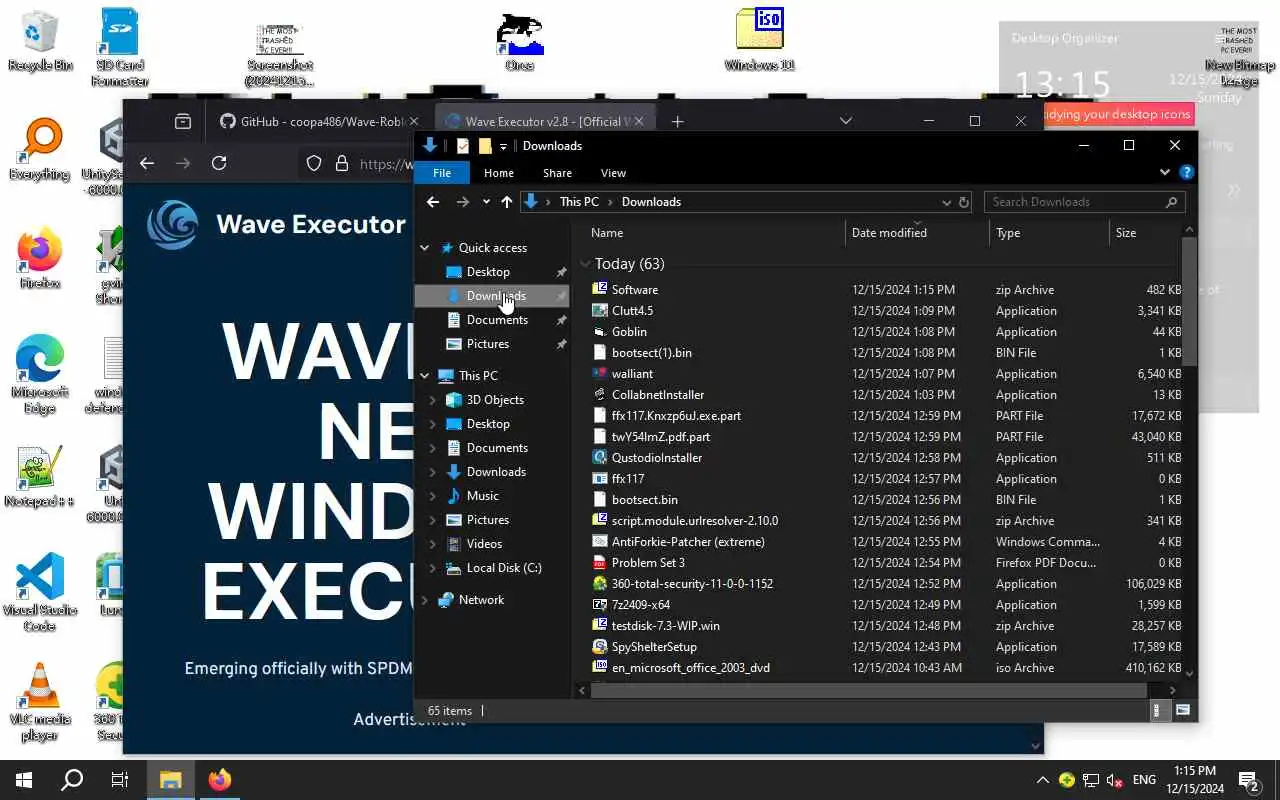Open a new tab in Firefox
Screen dimensions: 1280x800
pyautogui.click(x=677, y=122)
